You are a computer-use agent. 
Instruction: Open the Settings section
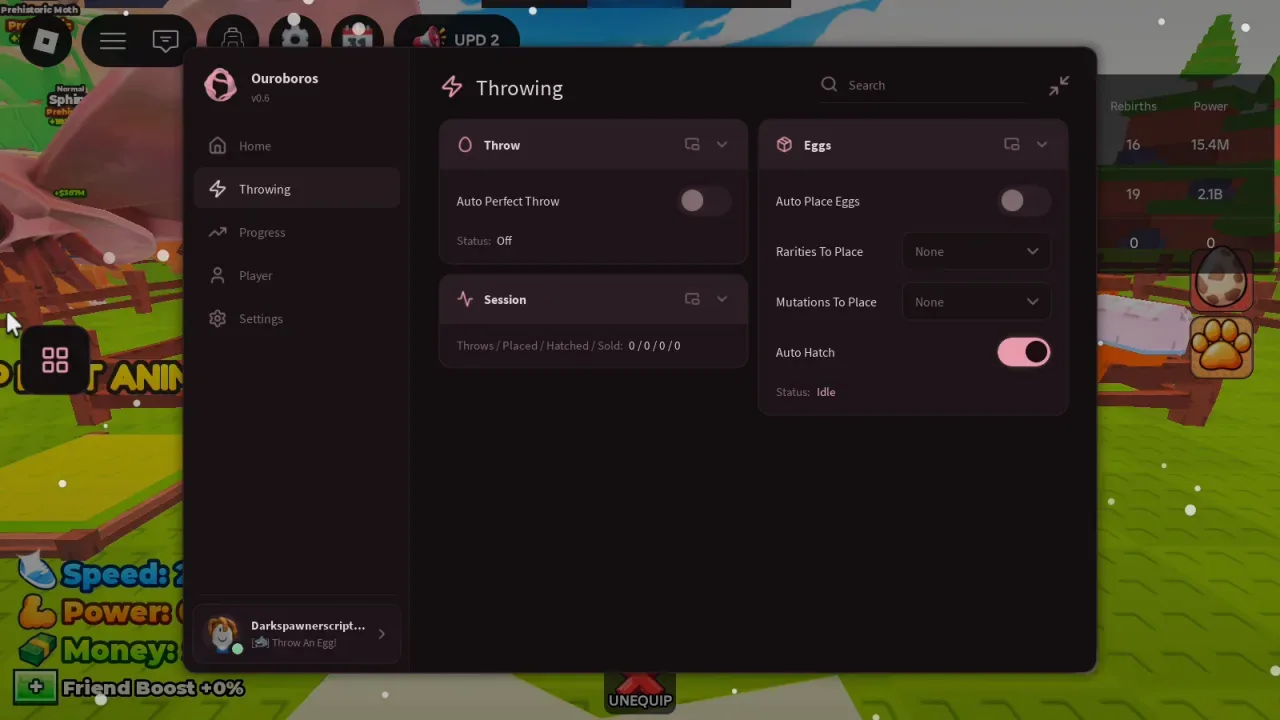[297, 318]
